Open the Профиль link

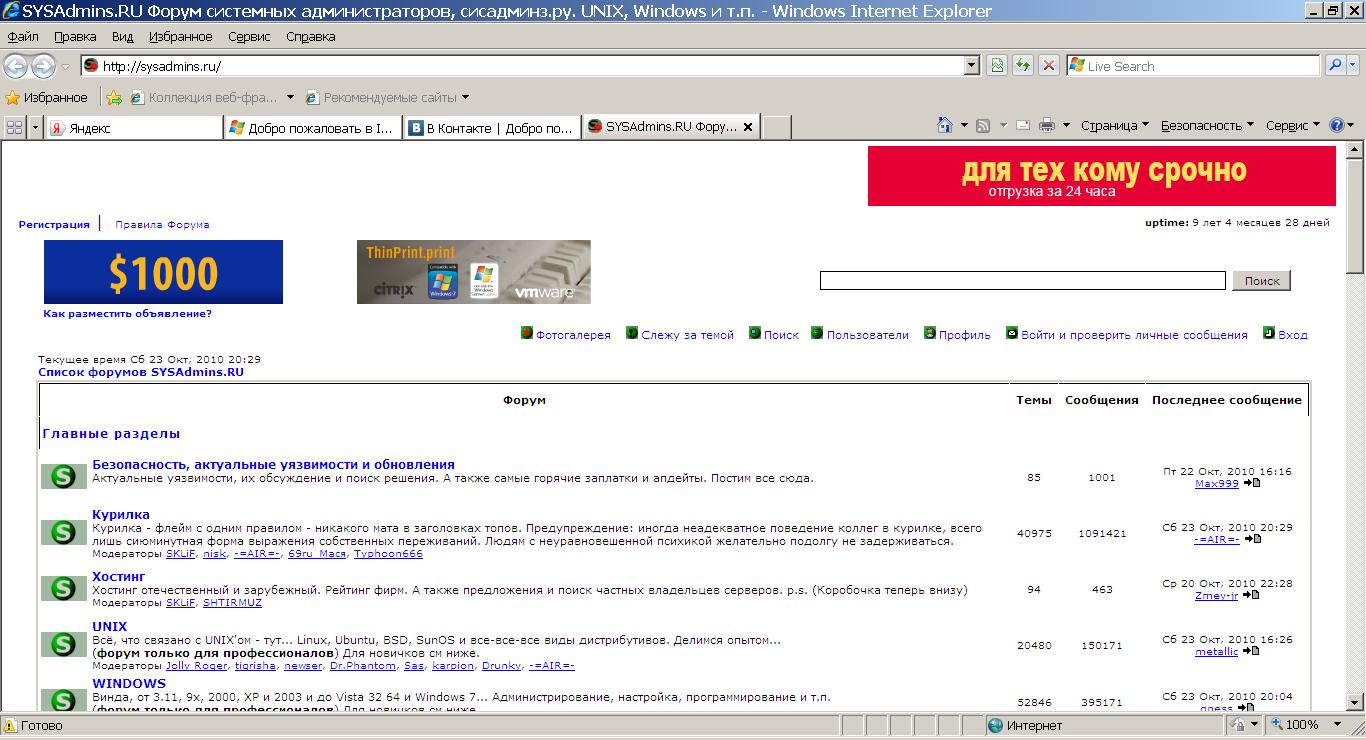pos(964,335)
